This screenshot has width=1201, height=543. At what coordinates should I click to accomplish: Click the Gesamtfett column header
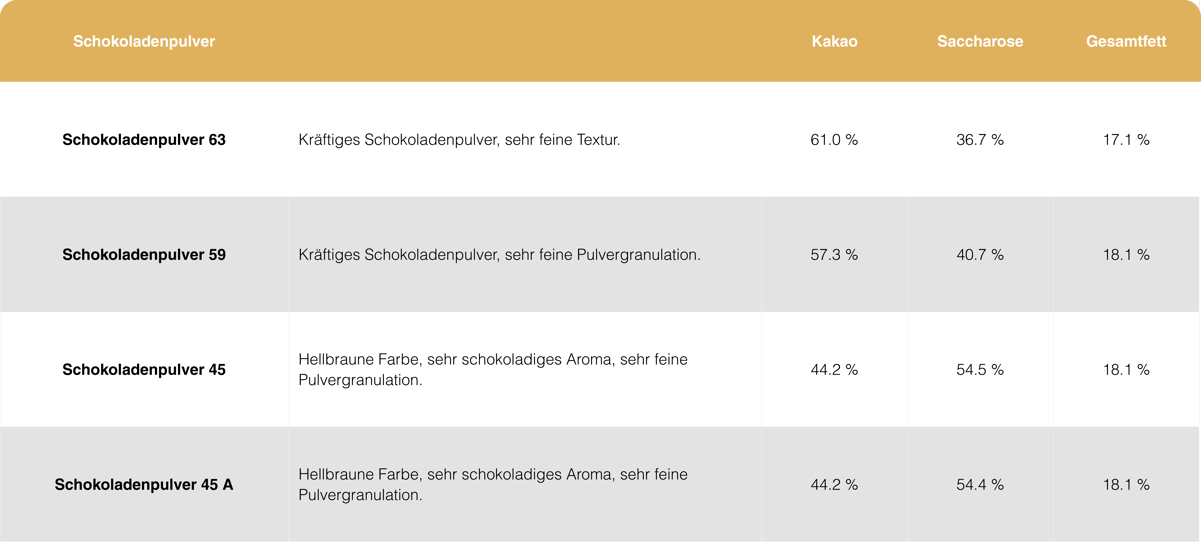pyautogui.click(x=1126, y=41)
